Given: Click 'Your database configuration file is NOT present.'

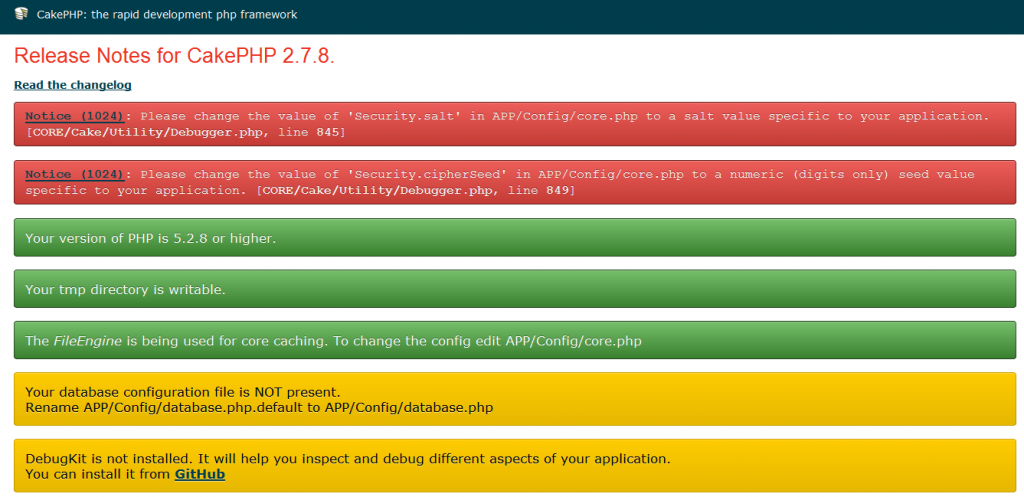Looking at the screenshot, I should [x=183, y=393].
